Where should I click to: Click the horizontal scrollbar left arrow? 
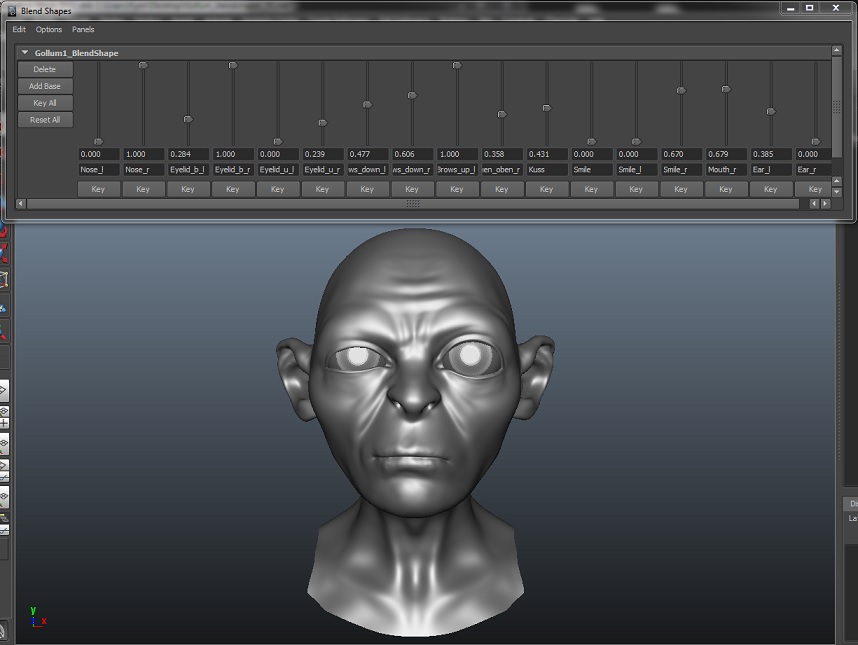click(x=20, y=204)
